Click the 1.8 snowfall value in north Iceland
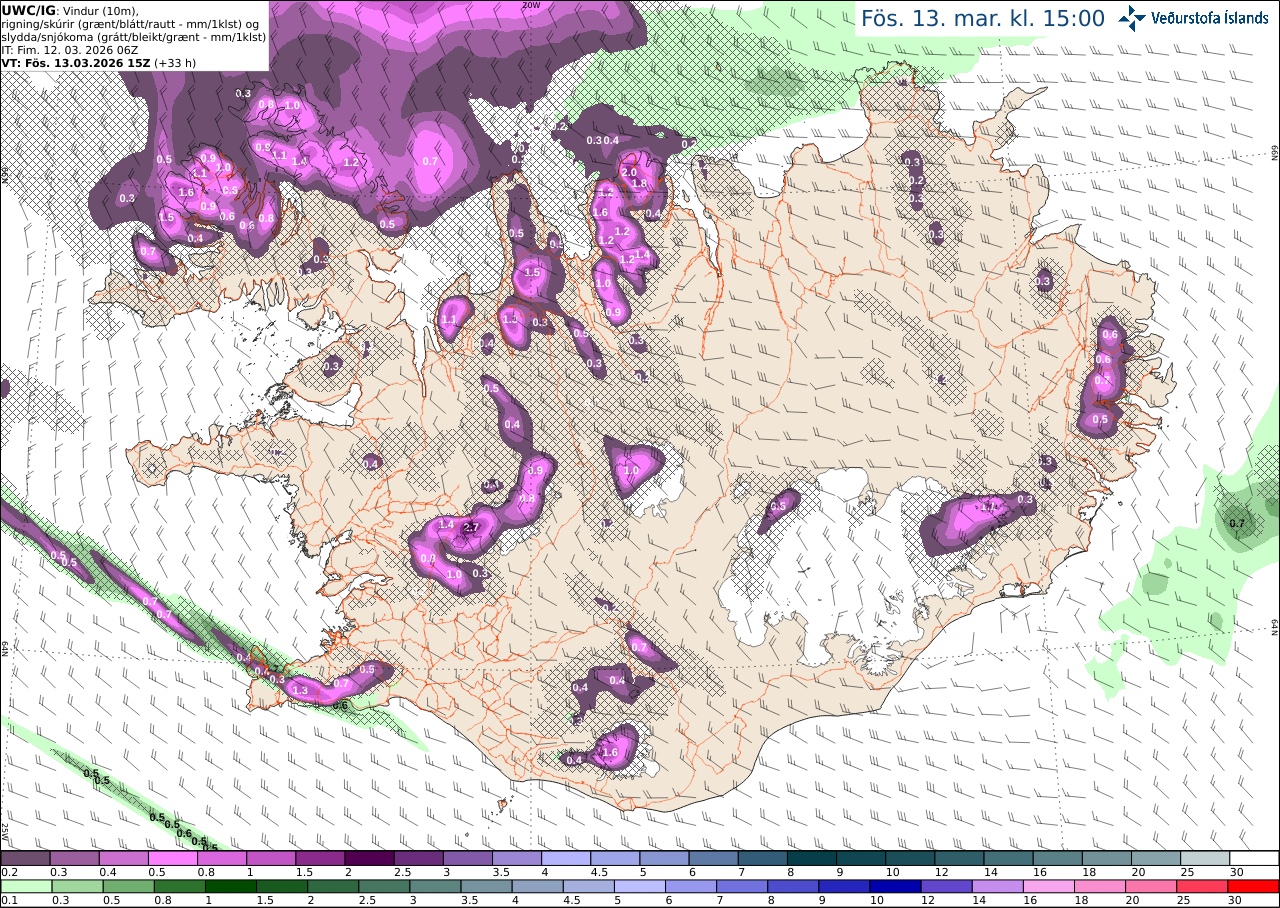This screenshot has height=908, width=1280. click(641, 184)
